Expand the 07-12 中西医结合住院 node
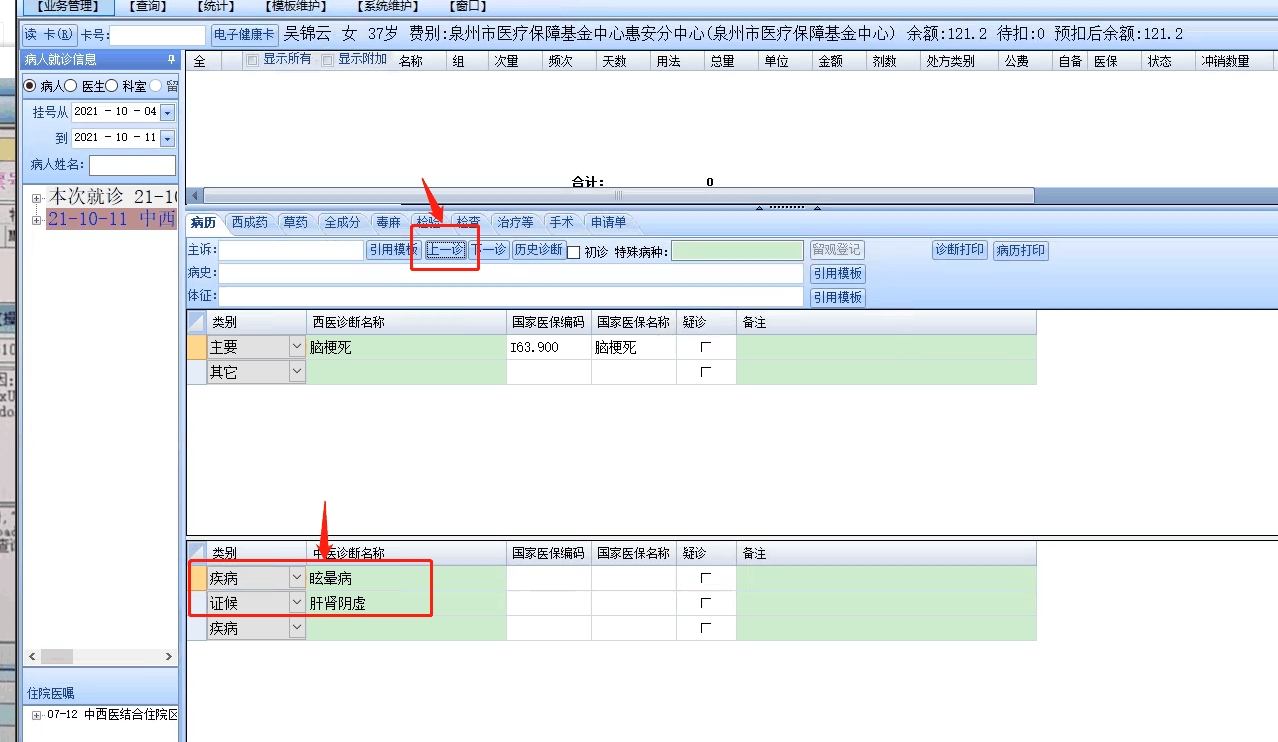The width and height of the screenshot is (1278, 742). point(37,715)
